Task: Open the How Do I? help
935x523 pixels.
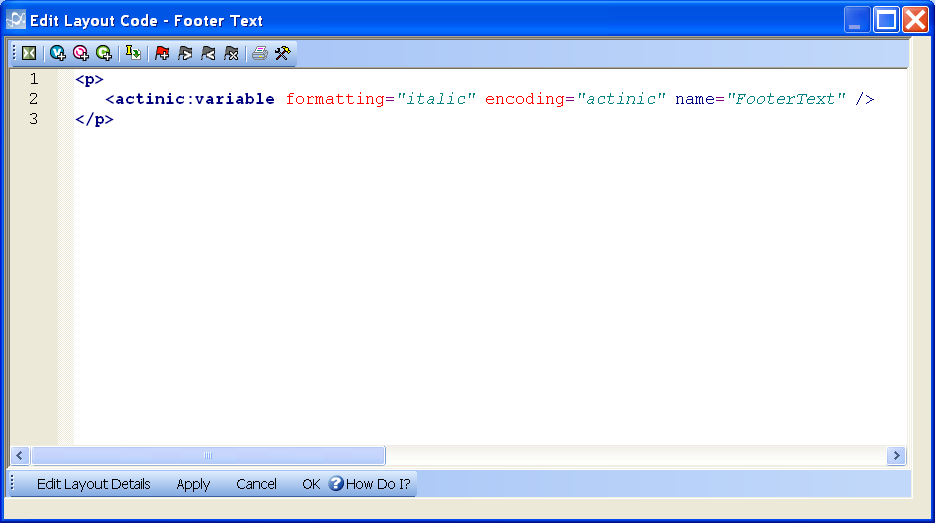Action: [370, 484]
